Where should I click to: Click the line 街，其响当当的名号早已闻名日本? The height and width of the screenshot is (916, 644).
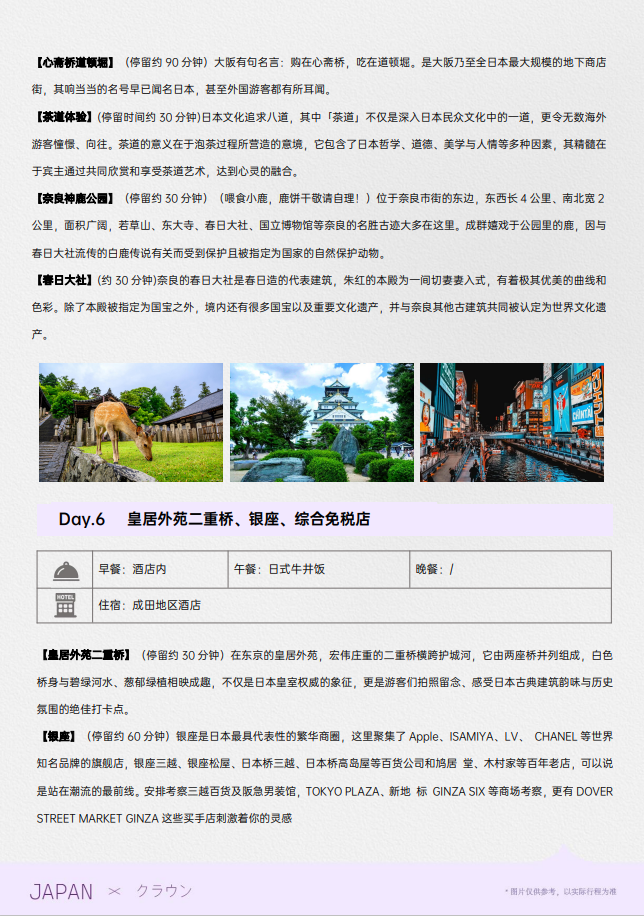click(182, 89)
